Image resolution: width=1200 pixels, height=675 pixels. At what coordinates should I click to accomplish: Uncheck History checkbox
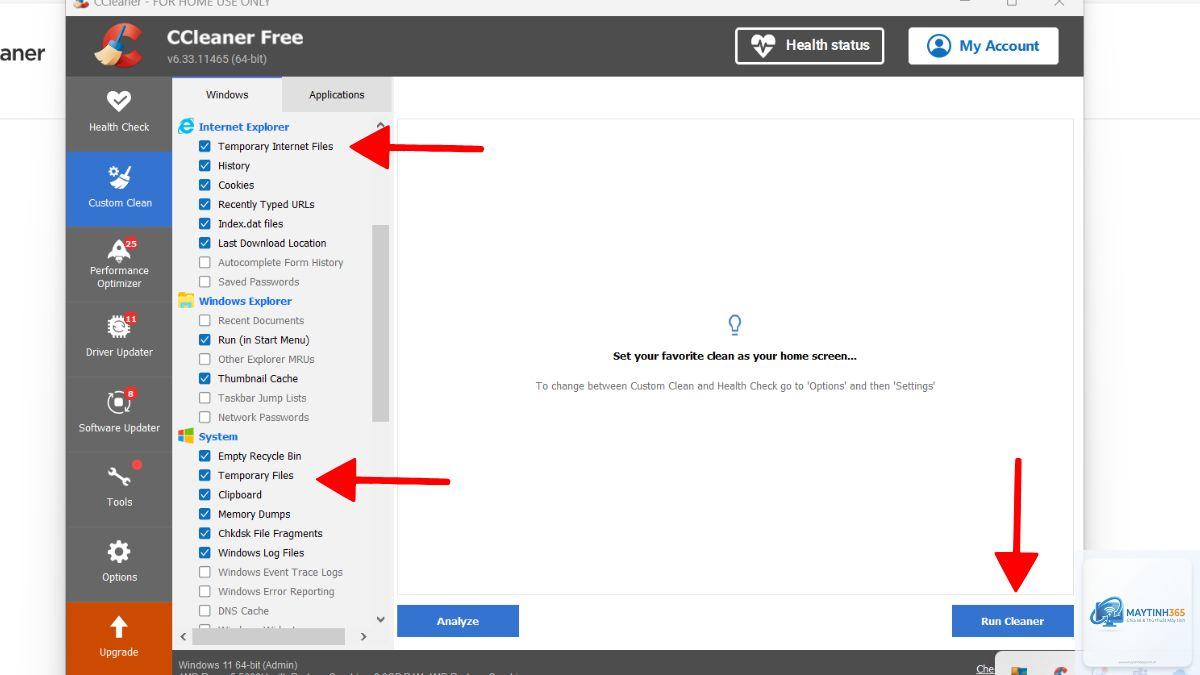coord(205,166)
